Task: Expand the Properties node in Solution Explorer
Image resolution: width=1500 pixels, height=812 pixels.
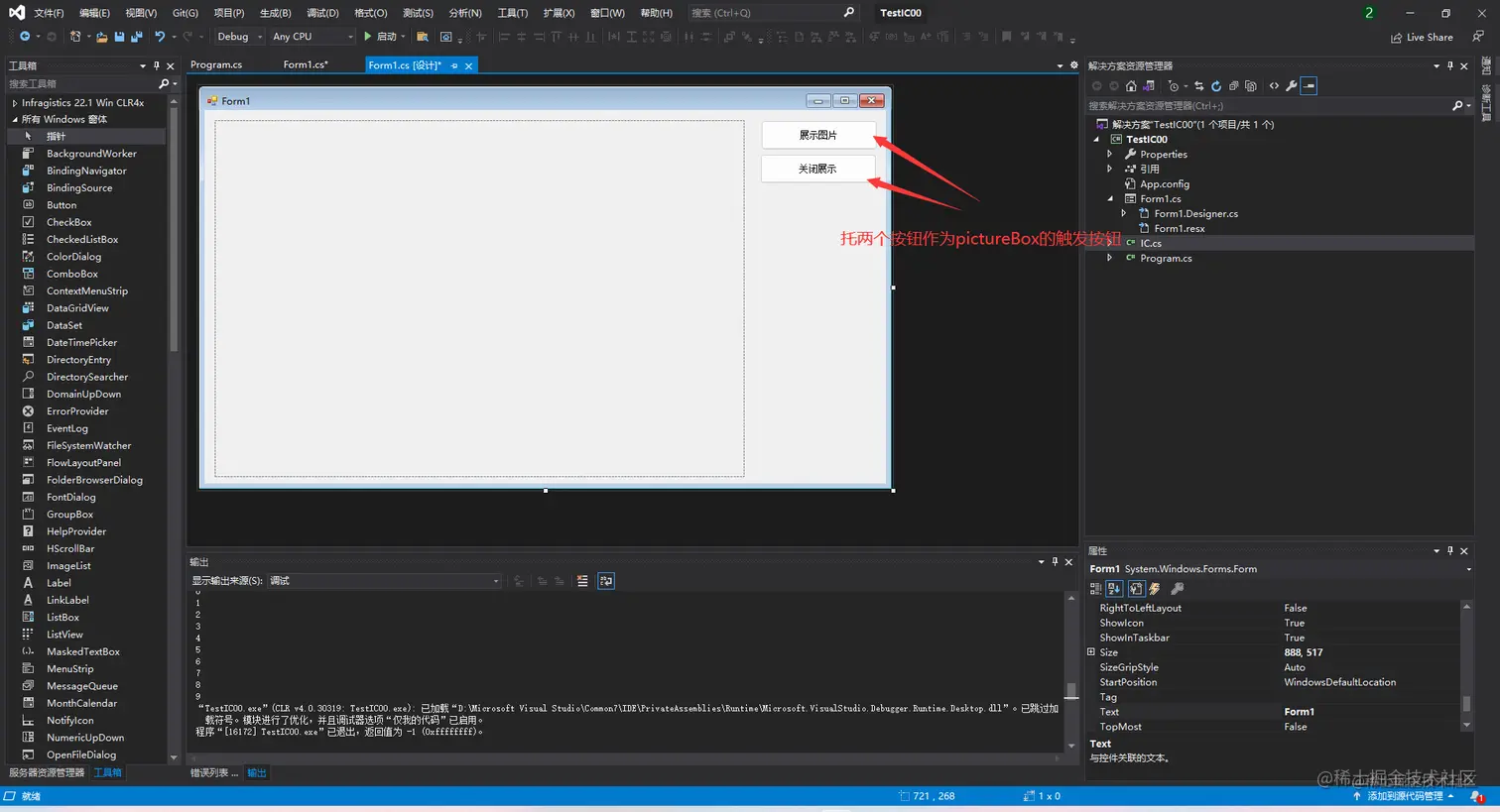Action: 1109,154
